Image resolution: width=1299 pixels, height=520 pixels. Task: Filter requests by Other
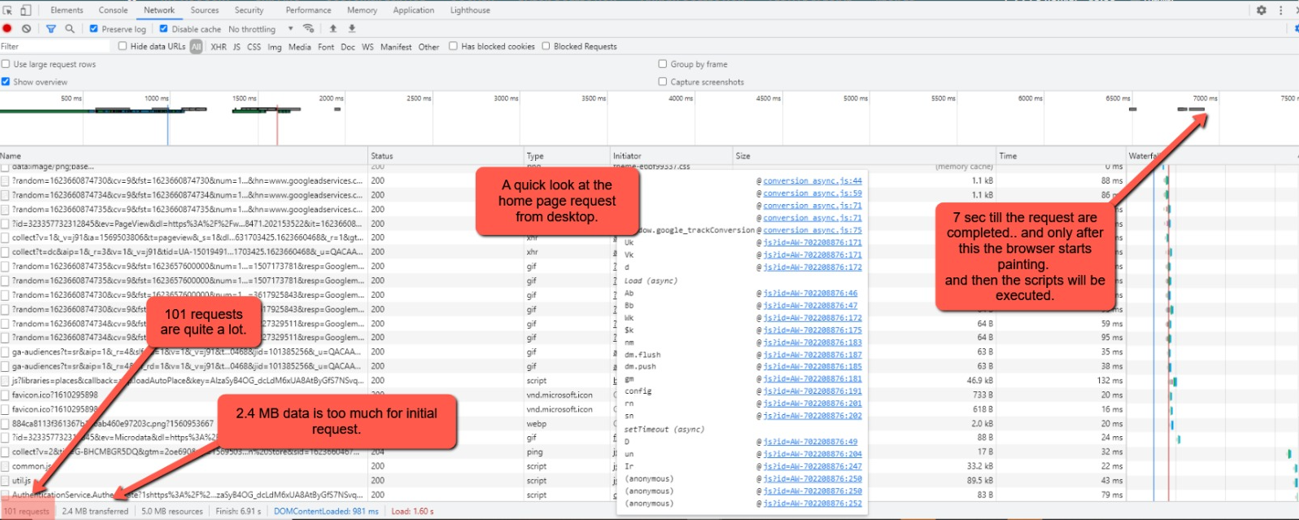pyautogui.click(x=429, y=46)
